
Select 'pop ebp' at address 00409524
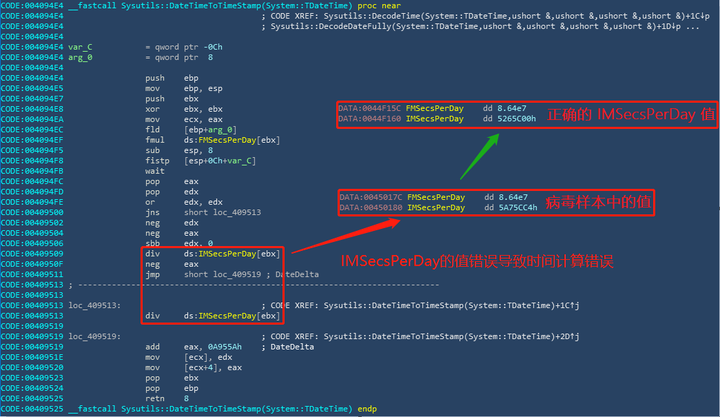coord(172,388)
